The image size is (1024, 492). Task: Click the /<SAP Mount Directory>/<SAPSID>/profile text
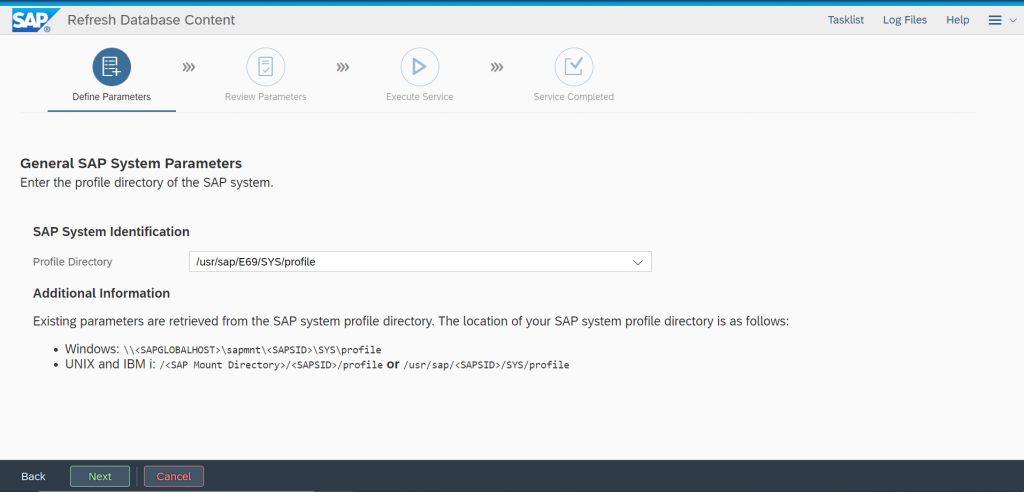[x=271, y=365]
